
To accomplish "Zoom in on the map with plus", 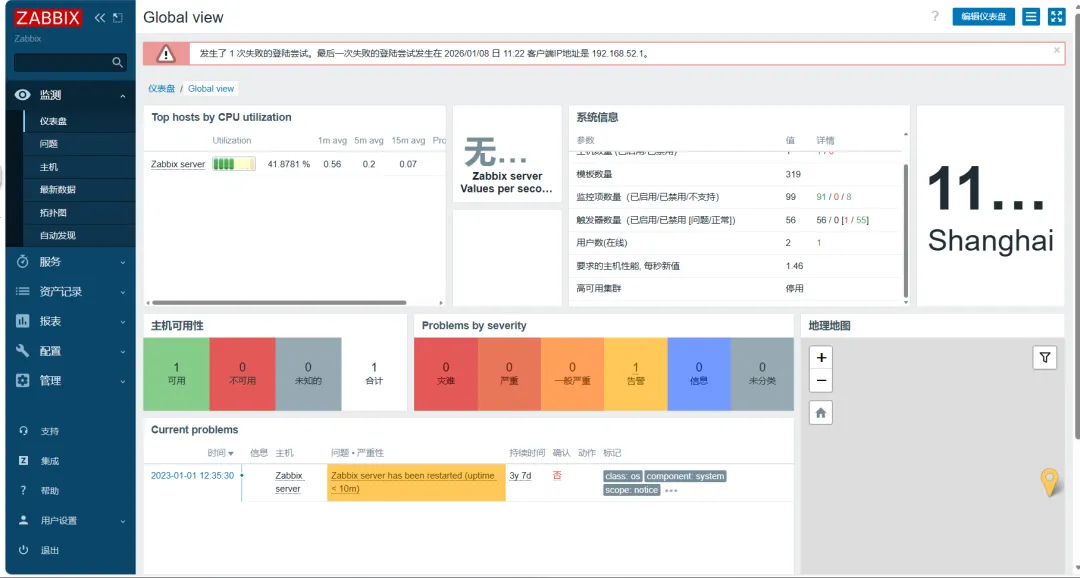I will 821,358.
